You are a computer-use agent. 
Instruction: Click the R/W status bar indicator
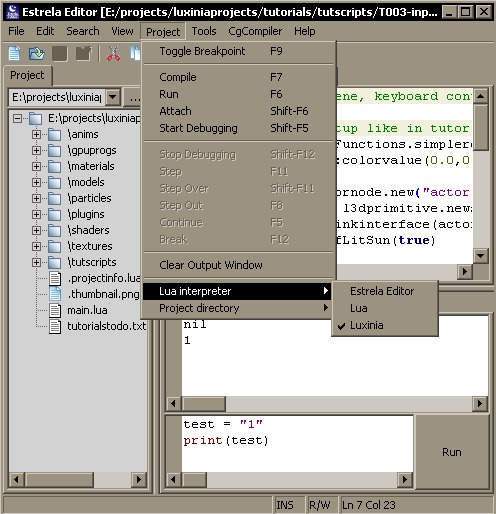point(319,505)
